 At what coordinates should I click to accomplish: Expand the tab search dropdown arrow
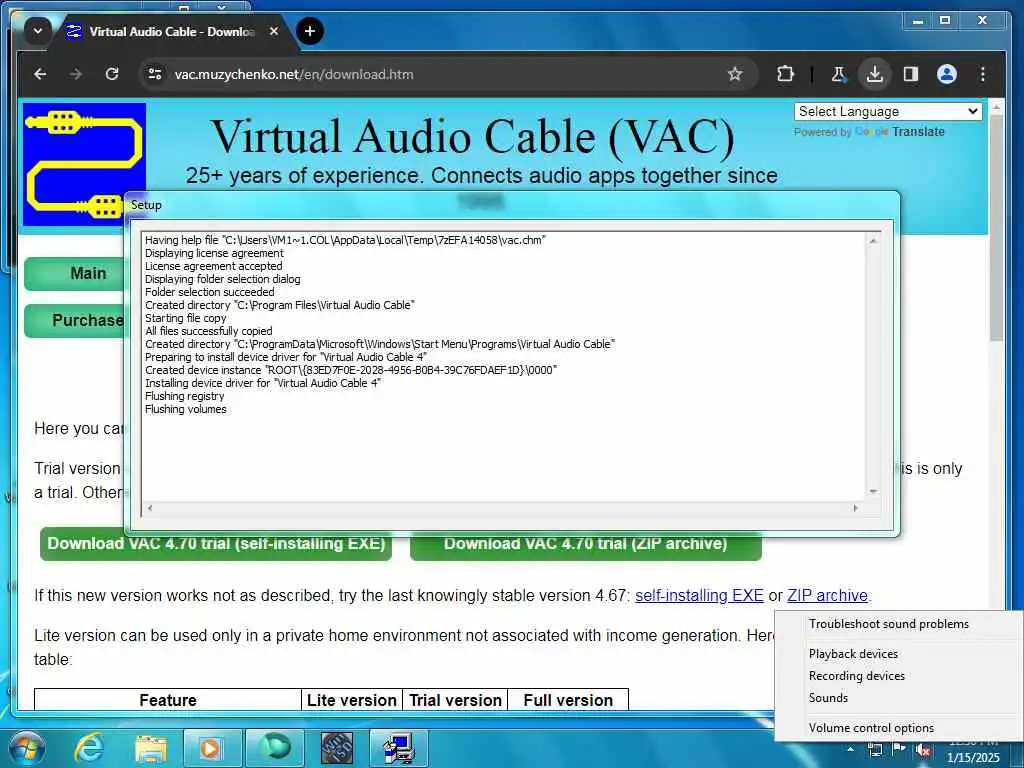click(38, 31)
